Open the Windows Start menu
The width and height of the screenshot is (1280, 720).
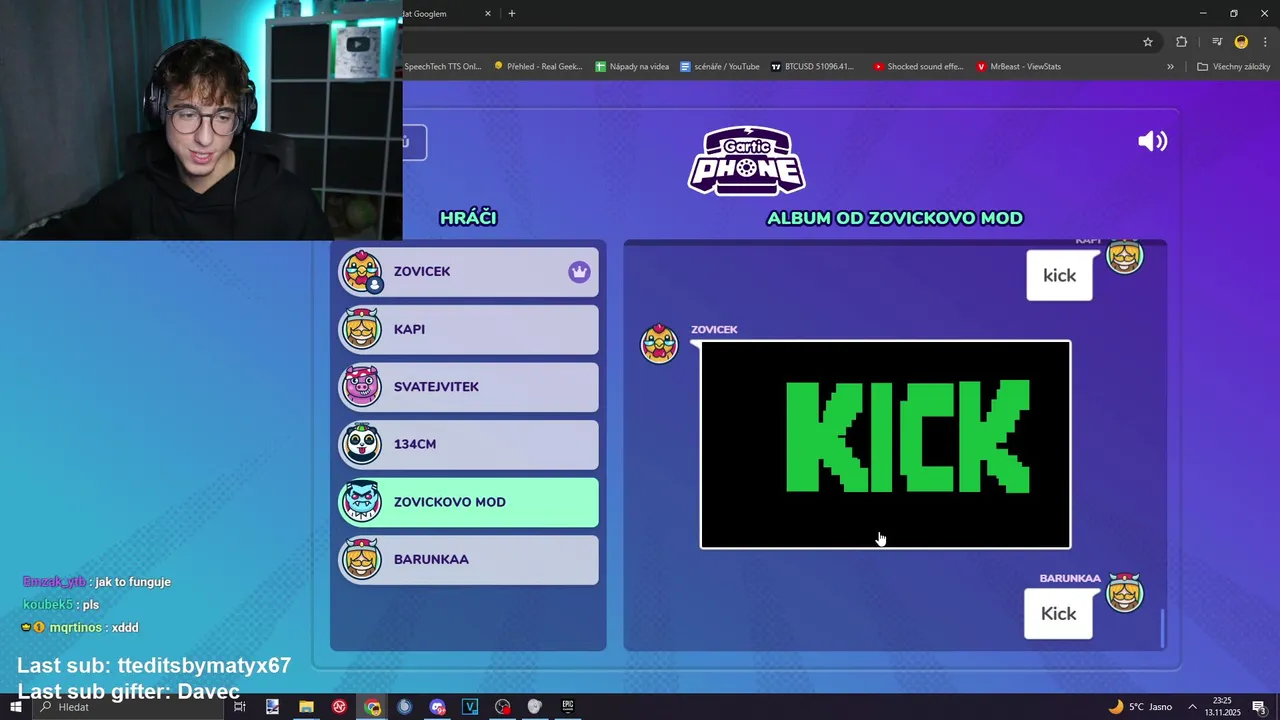coord(15,707)
